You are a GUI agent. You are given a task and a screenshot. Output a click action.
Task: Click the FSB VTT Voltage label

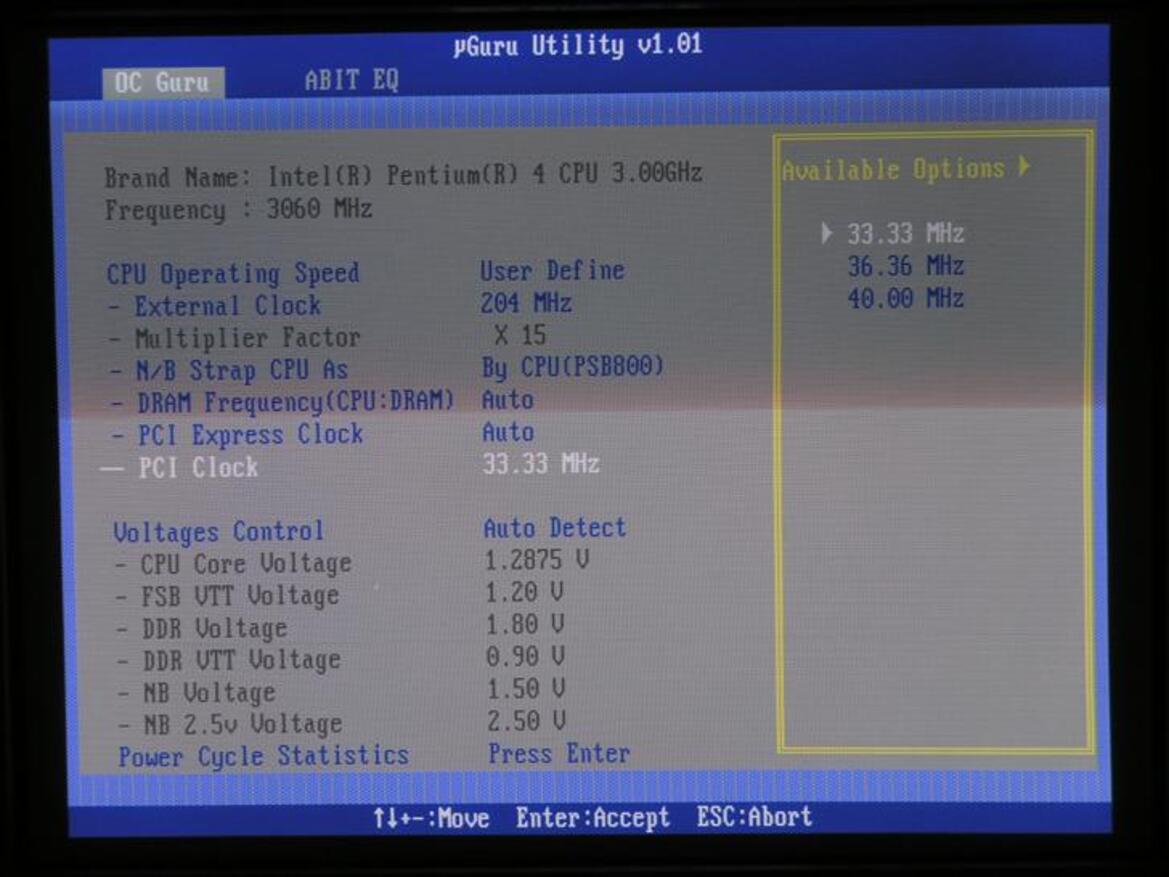240,597
